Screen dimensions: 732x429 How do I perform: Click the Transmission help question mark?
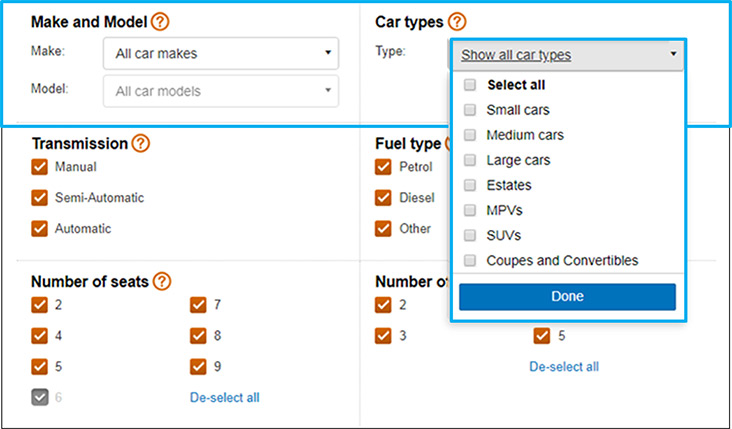coord(141,143)
